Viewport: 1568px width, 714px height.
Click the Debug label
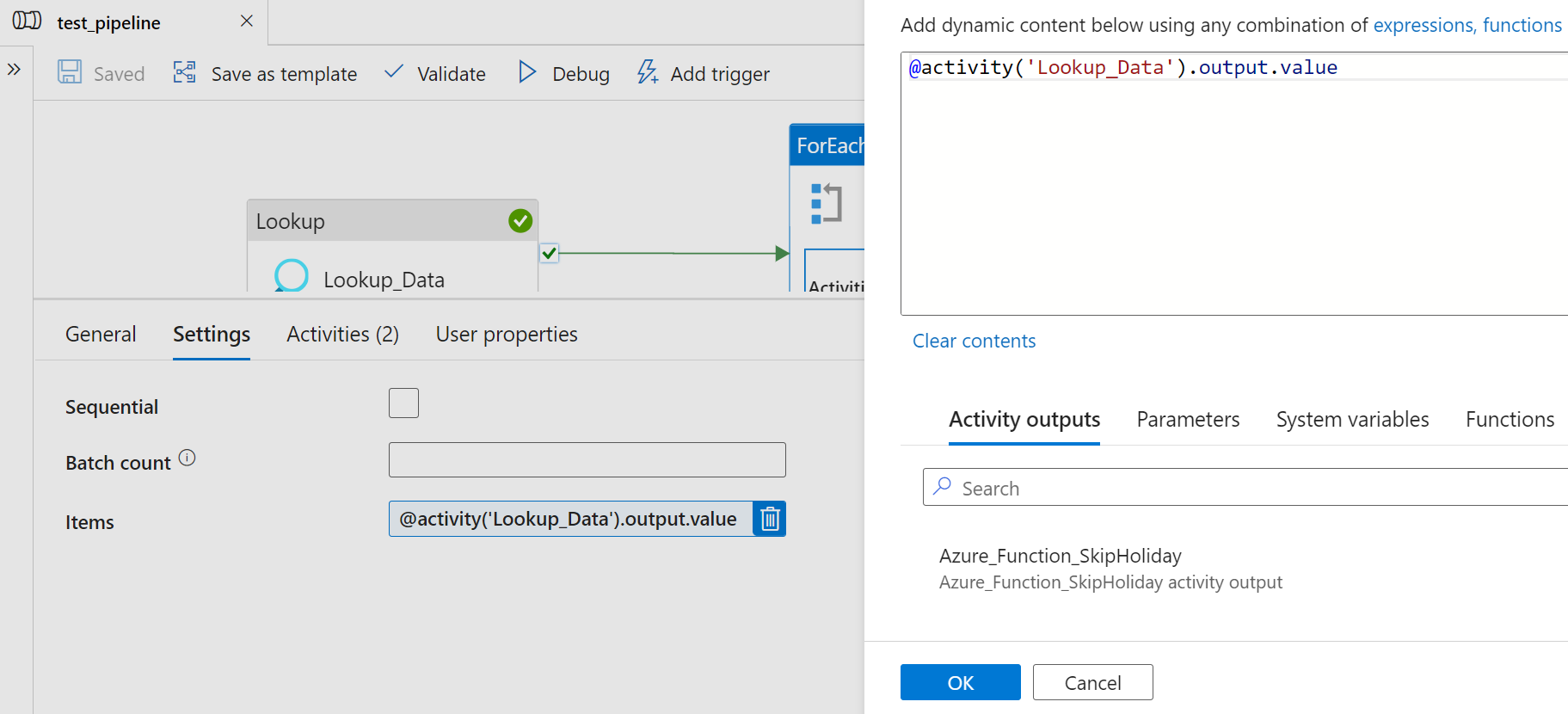(581, 74)
